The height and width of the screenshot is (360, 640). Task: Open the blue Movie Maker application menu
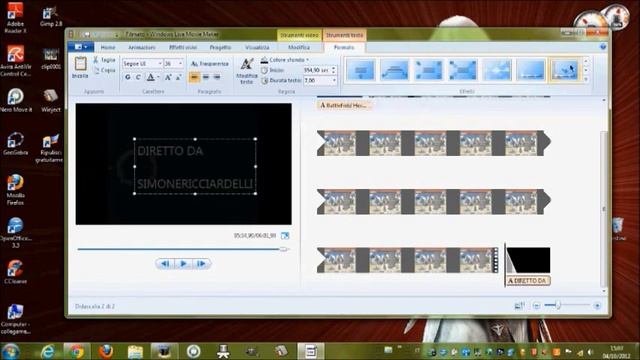[81, 47]
